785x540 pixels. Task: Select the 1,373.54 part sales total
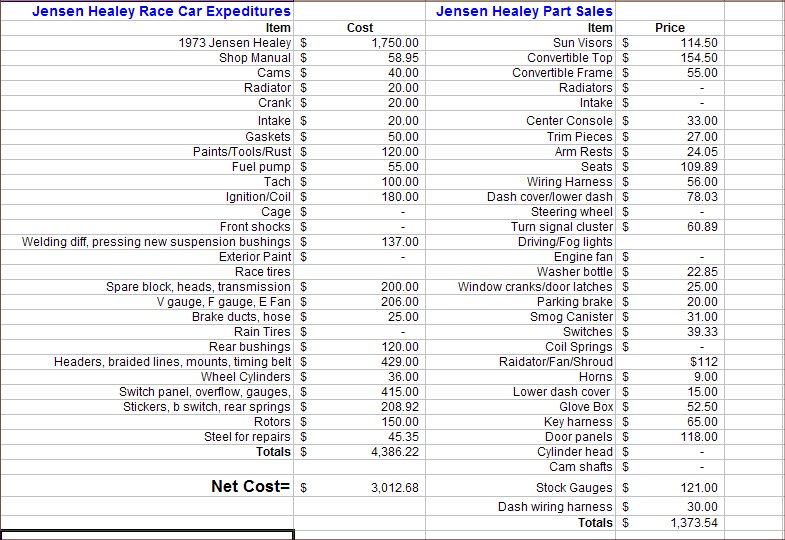[x=670, y=523]
